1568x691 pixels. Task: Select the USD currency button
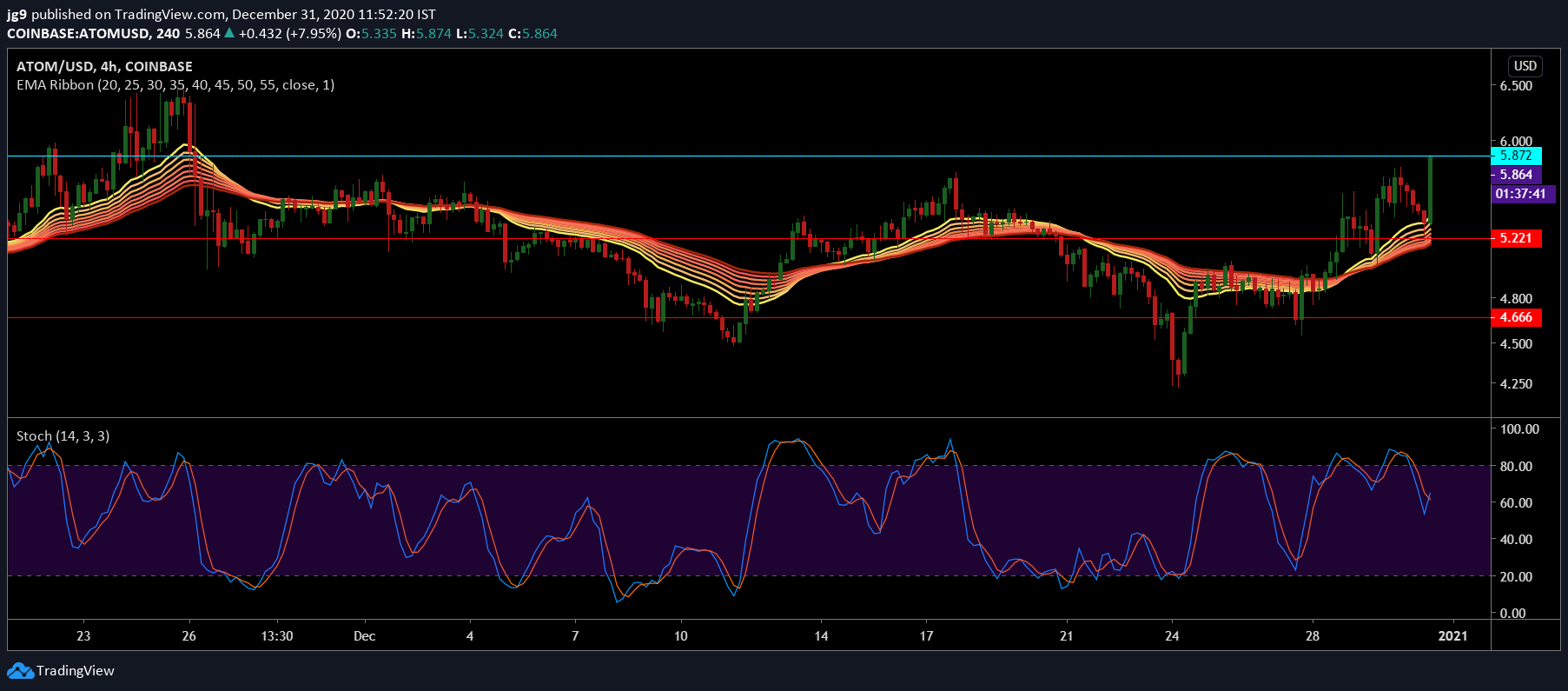click(x=1525, y=66)
